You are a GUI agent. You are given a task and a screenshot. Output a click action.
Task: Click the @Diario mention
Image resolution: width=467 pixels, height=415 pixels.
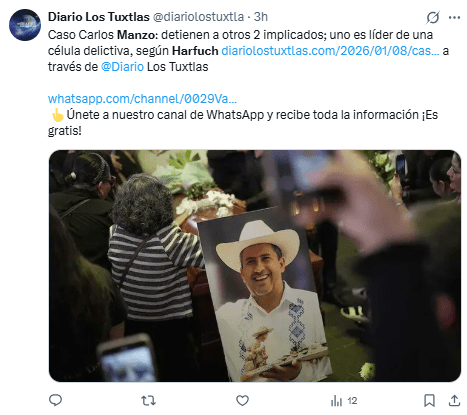(x=122, y=67)
